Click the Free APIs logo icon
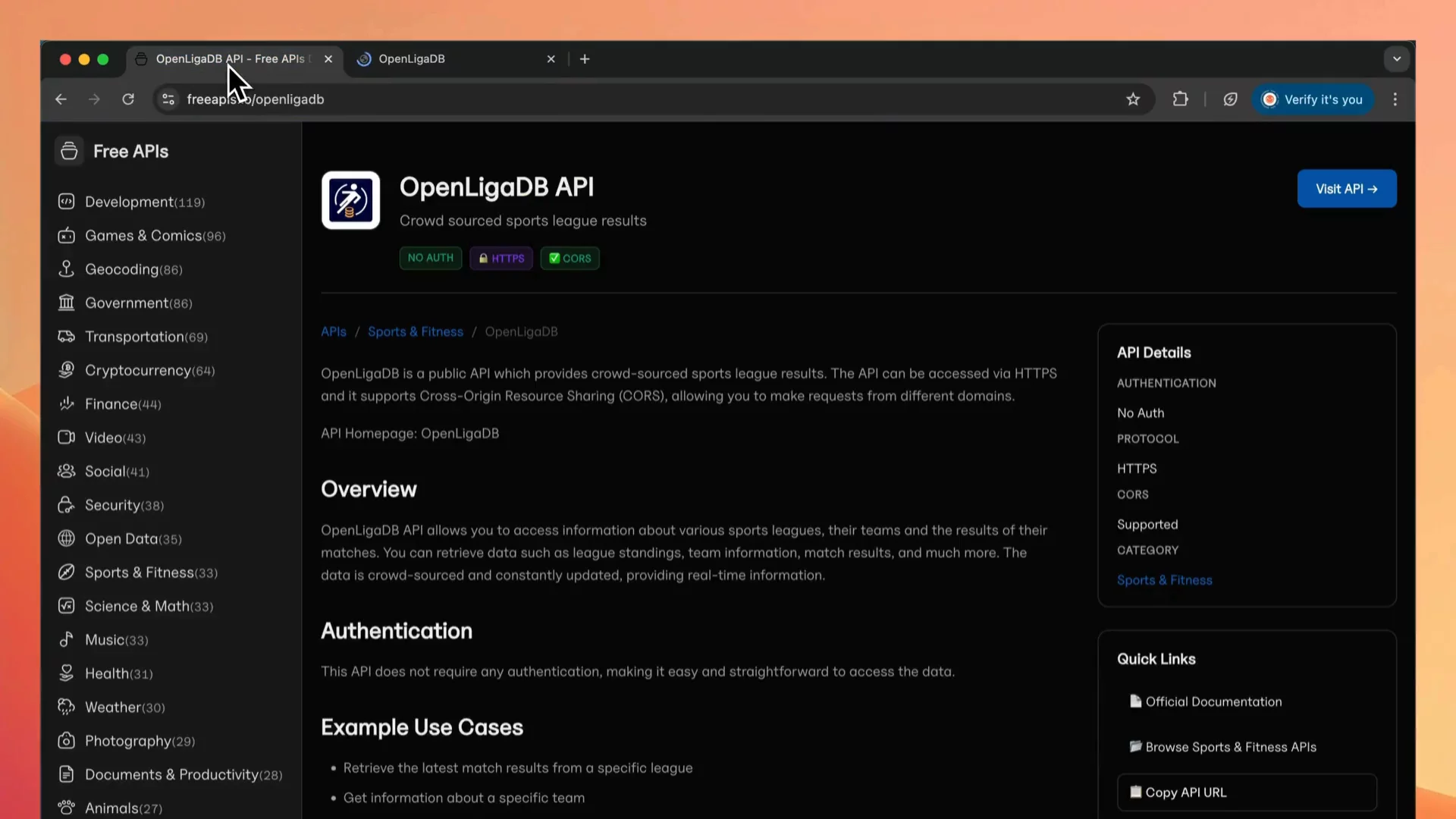Screen dimensions: 1456x819 coord(69,151)
